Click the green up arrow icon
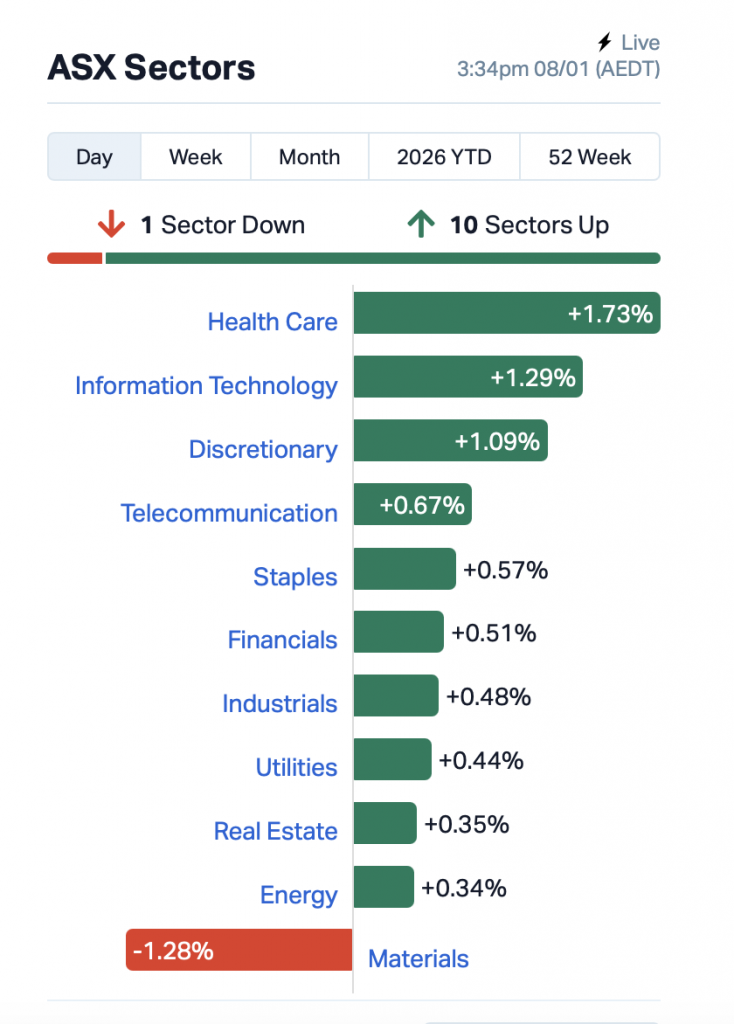The image size is (734, 1024). 421,225
